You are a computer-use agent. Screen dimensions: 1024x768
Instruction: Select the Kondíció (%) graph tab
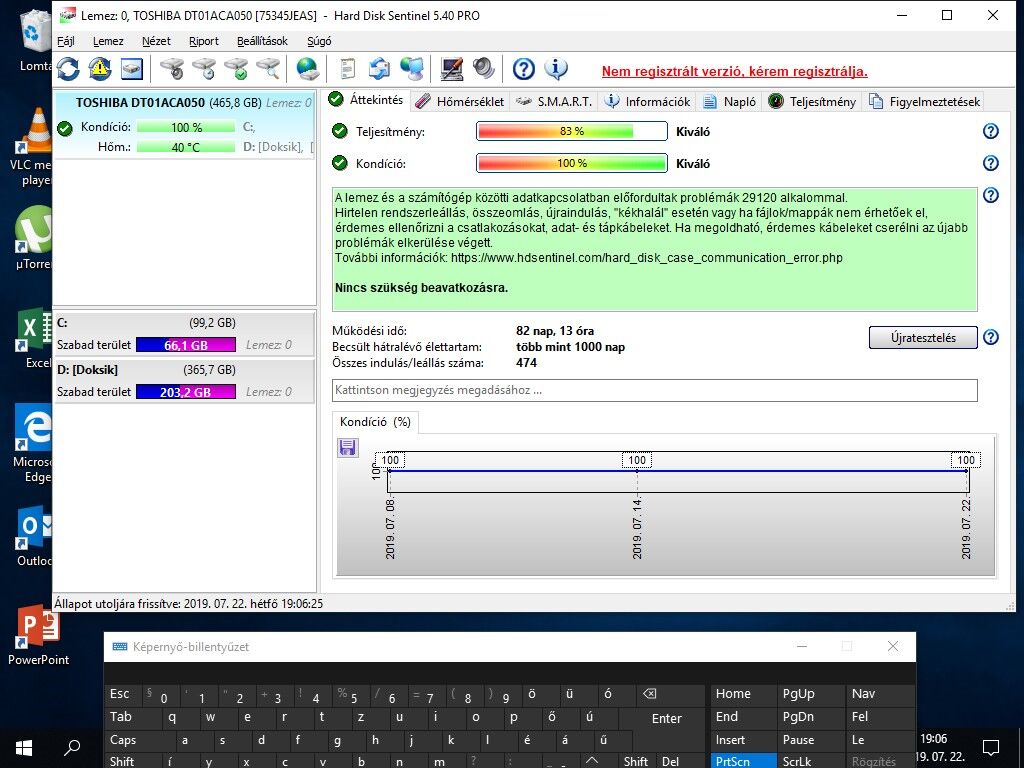[x=375, y=422]
